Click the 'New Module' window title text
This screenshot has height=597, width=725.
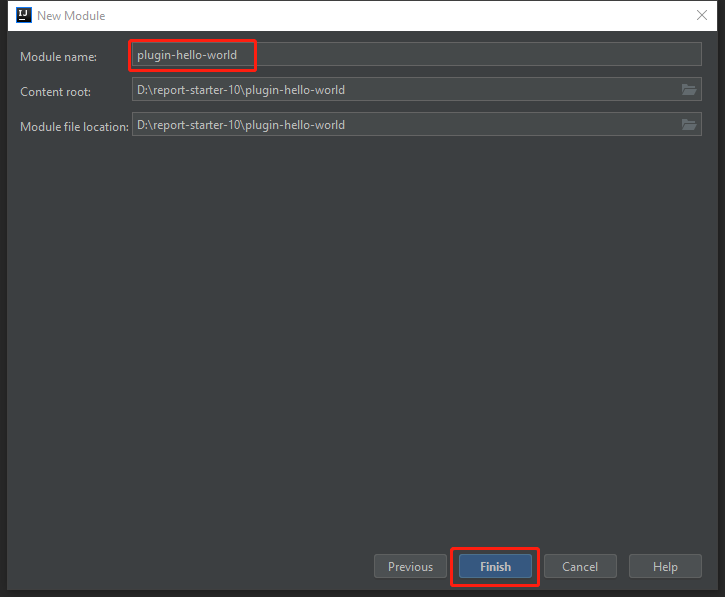[x=71, y=16]
